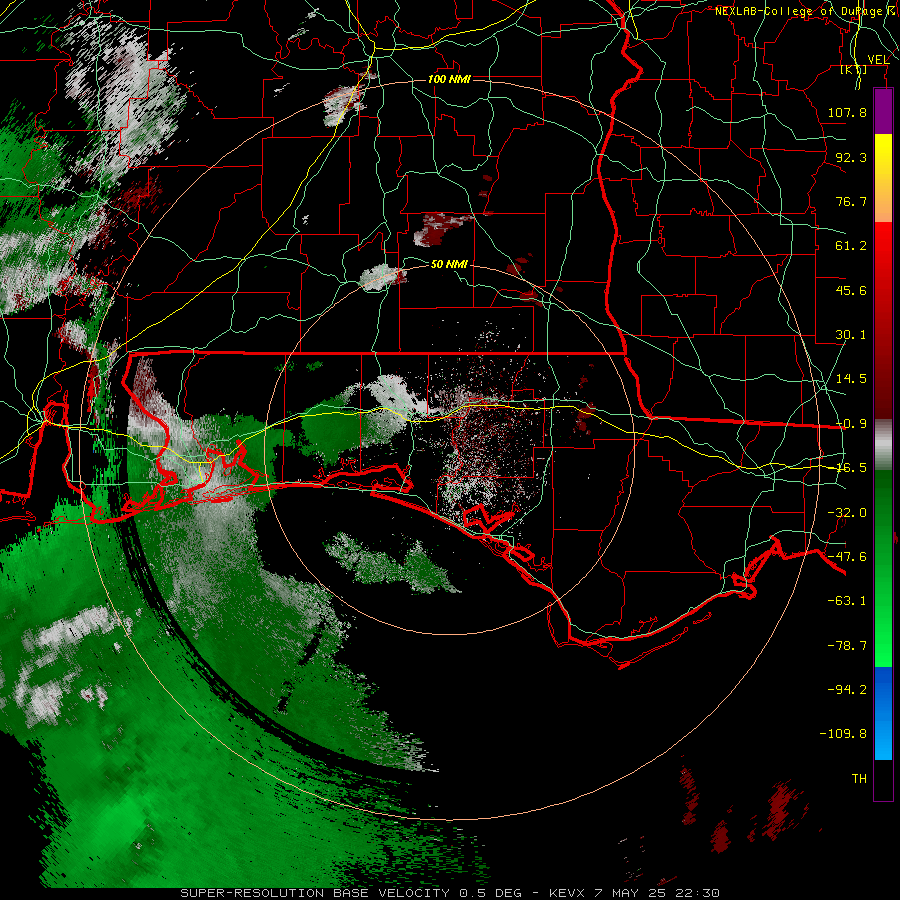The image size is (900, 900).
Task: Click the blue segment of the velocity color bar
Action: point(883,713)
